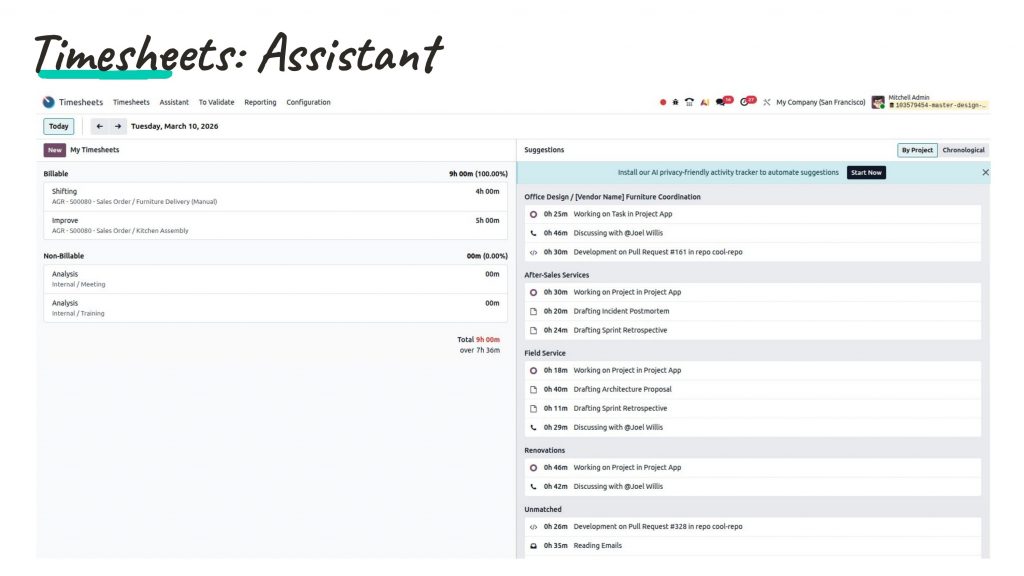Jump to Today with the Today button
The height and width of the screenshot is (576, 1024).
pyautogui.click(x=58, y=126)
